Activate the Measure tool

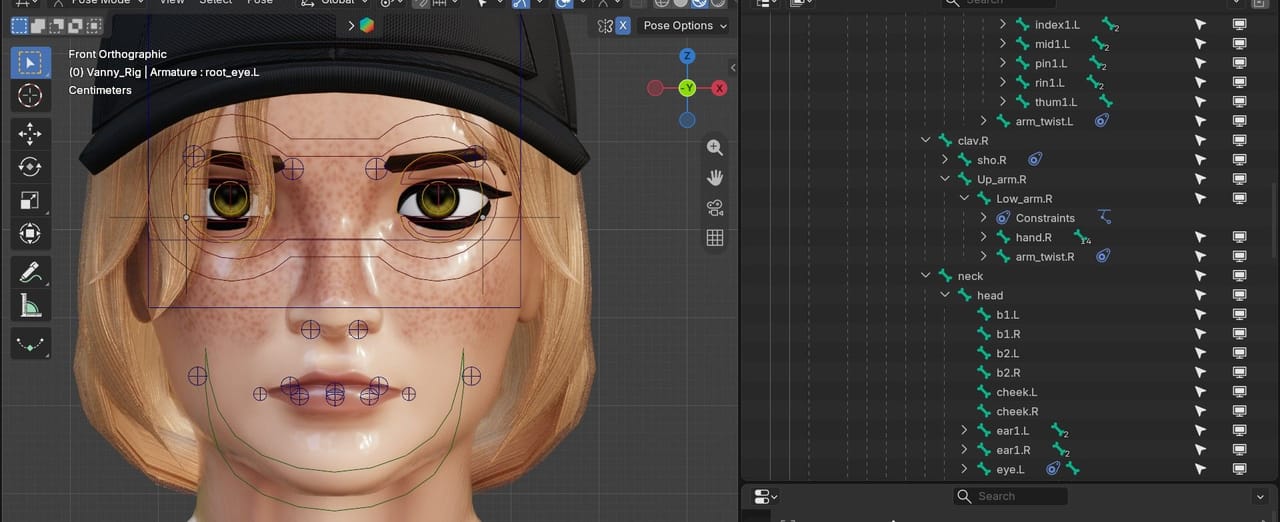pos(30,305)
